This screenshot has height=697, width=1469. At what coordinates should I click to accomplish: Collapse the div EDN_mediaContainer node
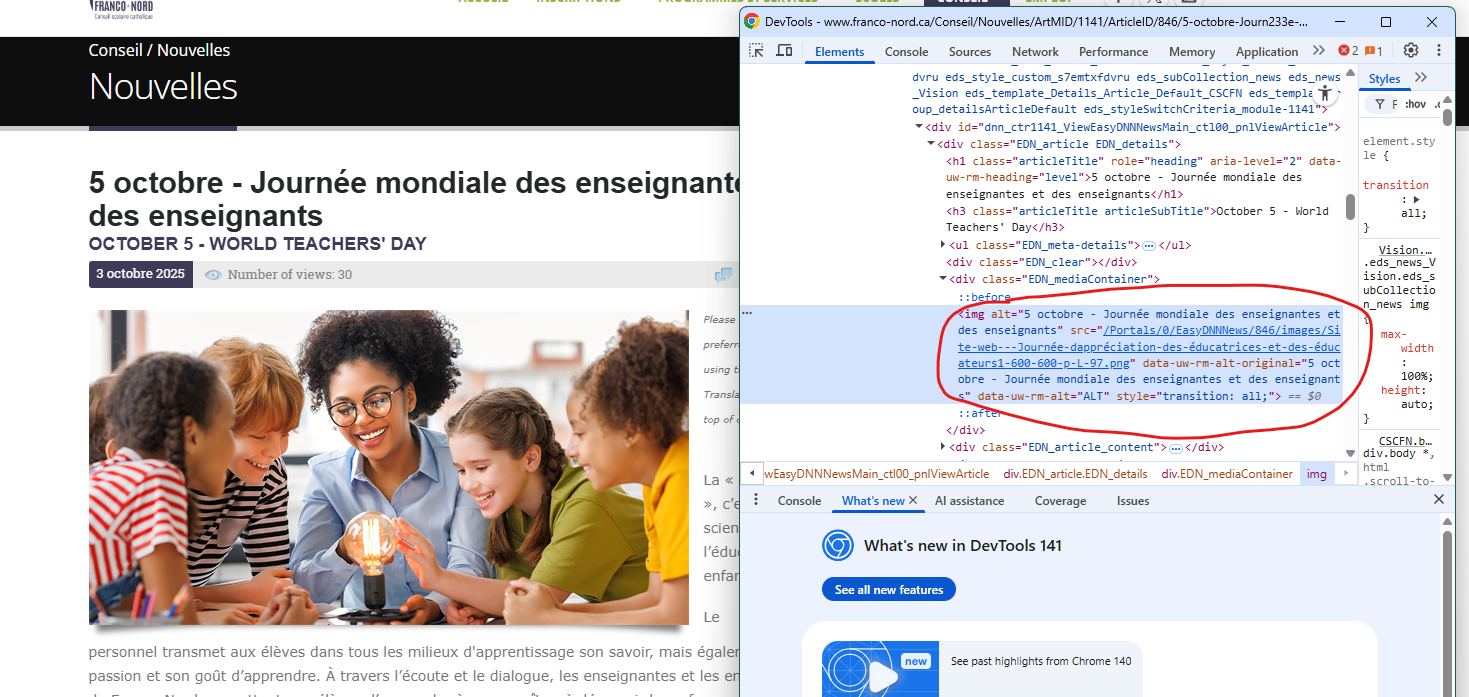pos(944,279)
